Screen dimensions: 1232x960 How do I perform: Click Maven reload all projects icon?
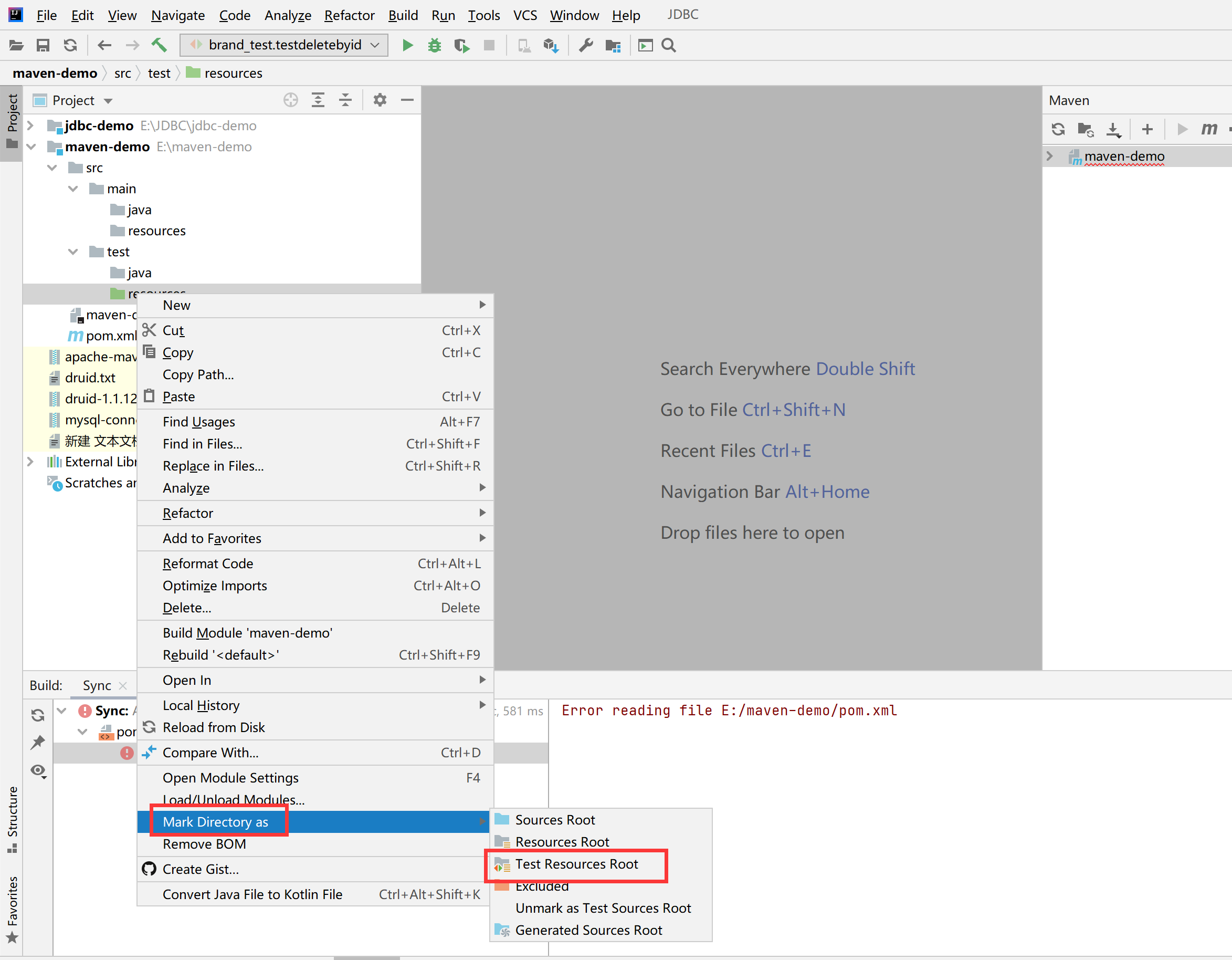tap(1058, 129)
